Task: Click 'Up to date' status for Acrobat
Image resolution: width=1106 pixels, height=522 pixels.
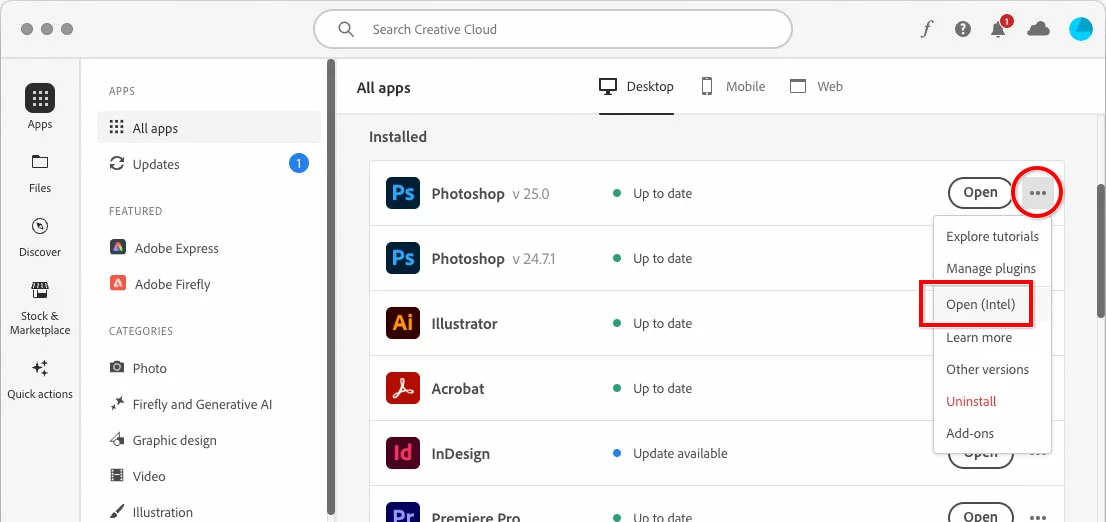Action: click(x=652, y=388)
